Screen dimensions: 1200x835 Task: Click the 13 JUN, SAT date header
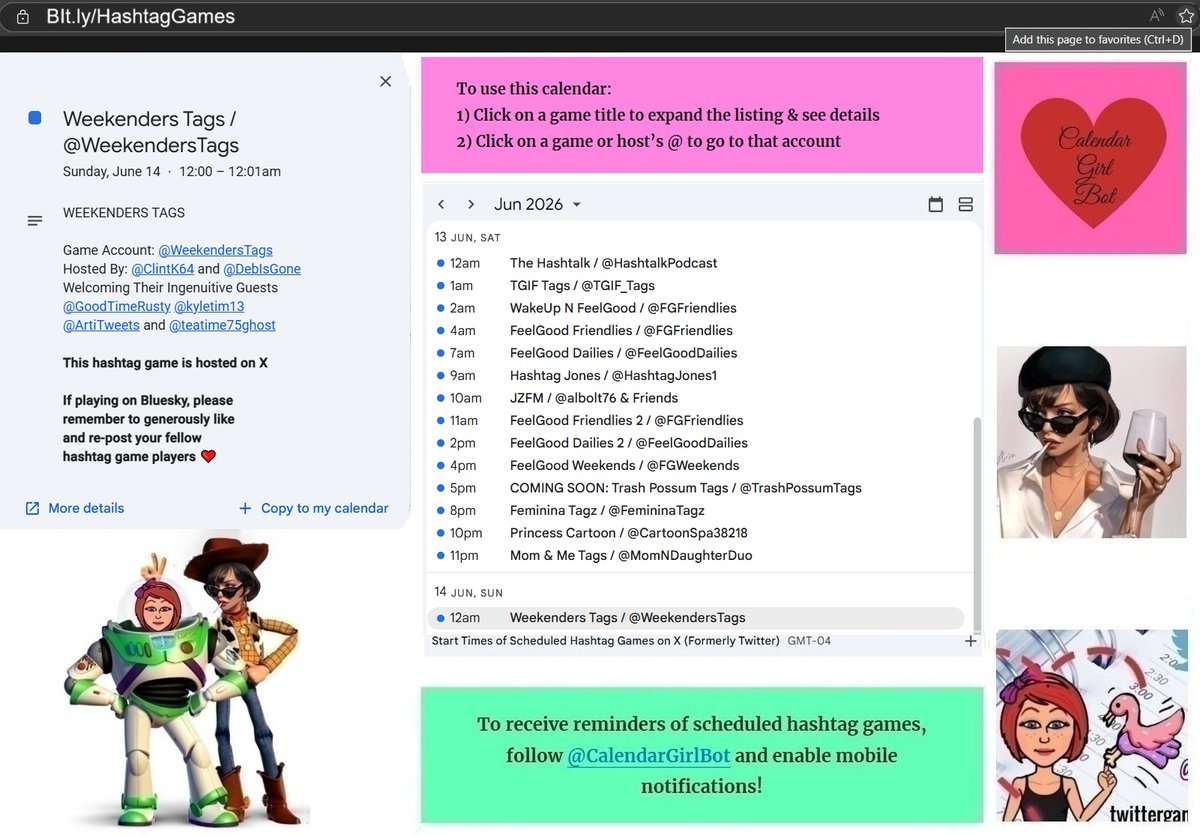click(x=467, y=238)
